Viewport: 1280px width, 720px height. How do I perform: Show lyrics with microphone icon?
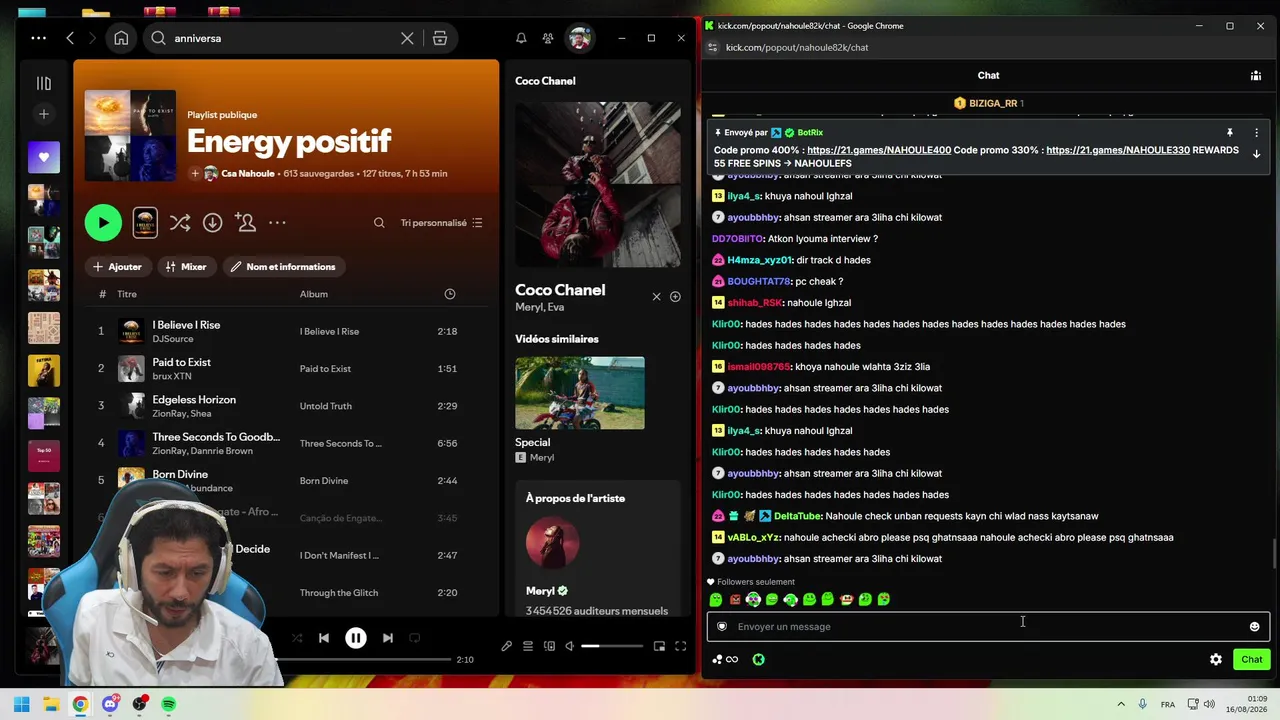coord(507,646)
